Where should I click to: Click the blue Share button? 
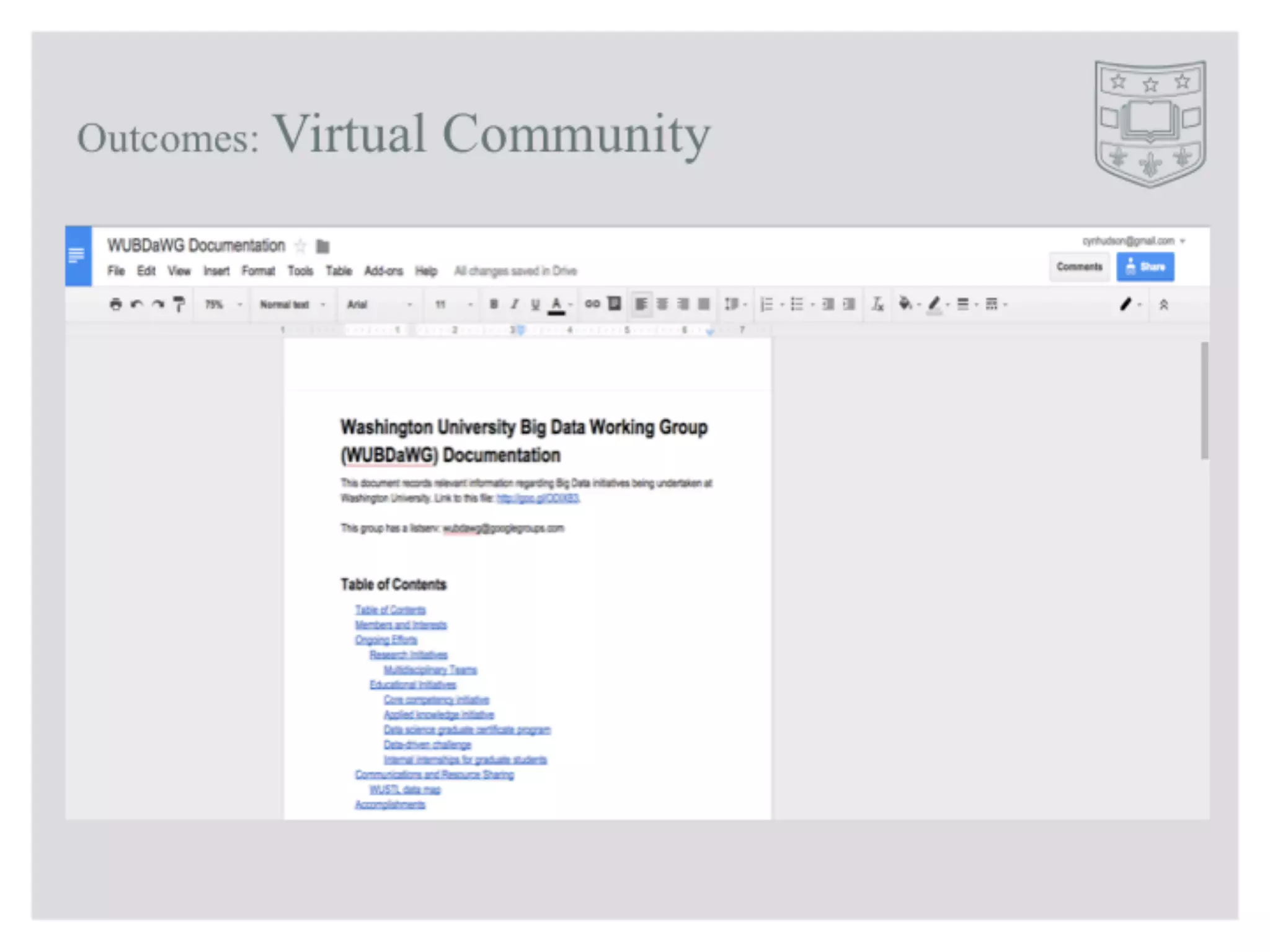tap(1145, 267)
